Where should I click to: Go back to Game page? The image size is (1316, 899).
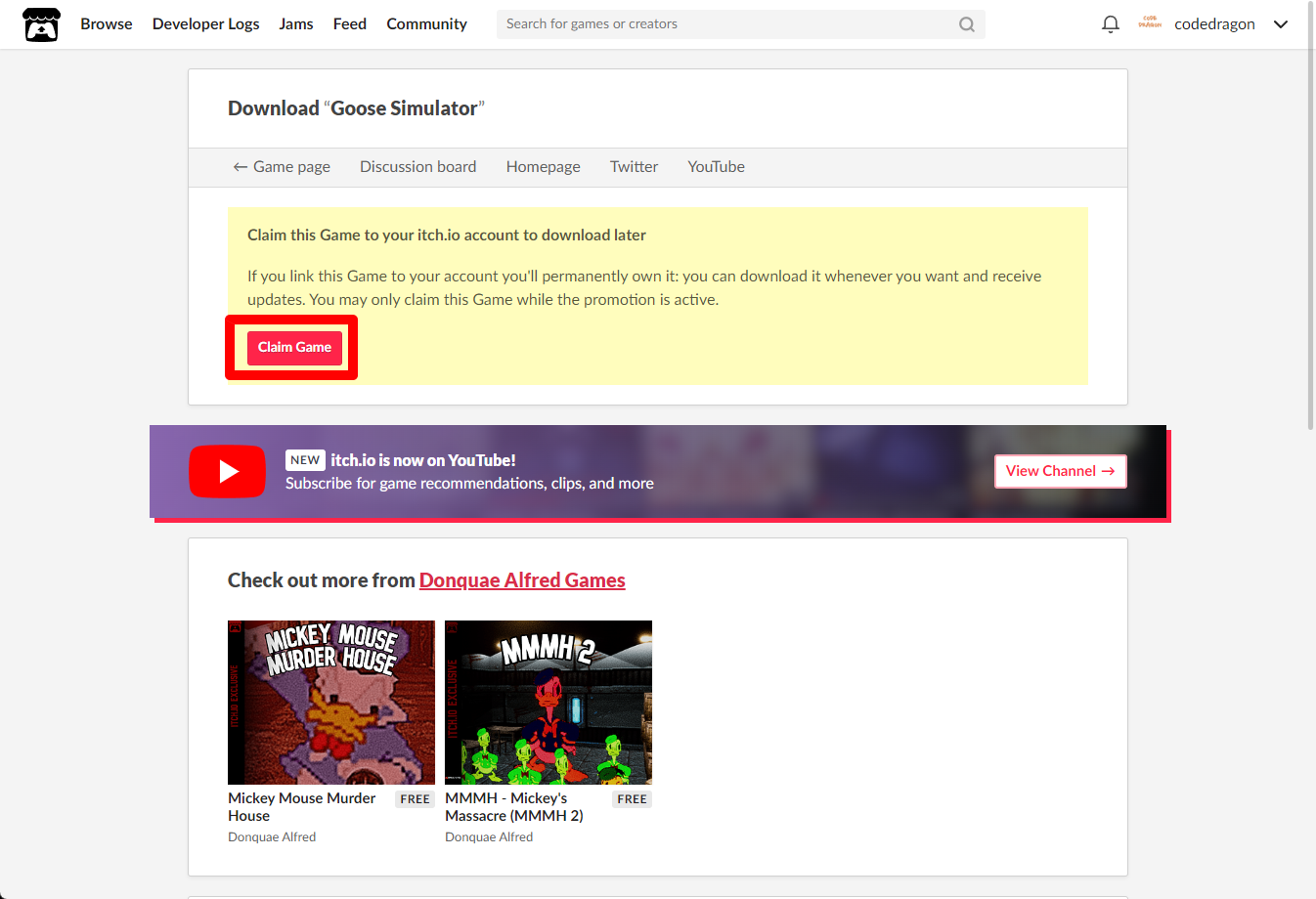(x=282, y=167)
